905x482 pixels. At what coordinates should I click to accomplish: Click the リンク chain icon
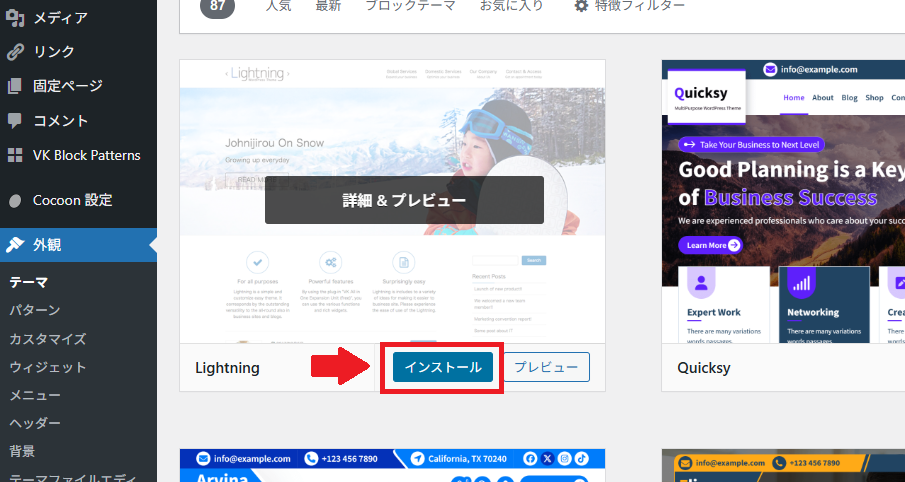coord(15,52)
